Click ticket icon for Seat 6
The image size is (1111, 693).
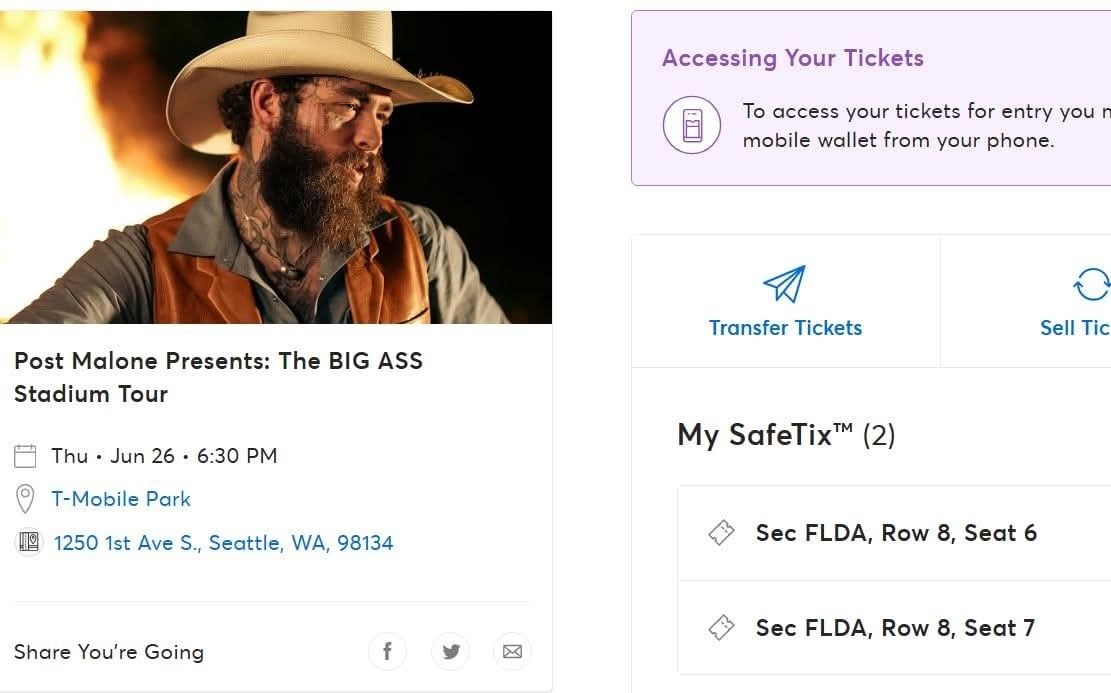[x=721, y=533]
